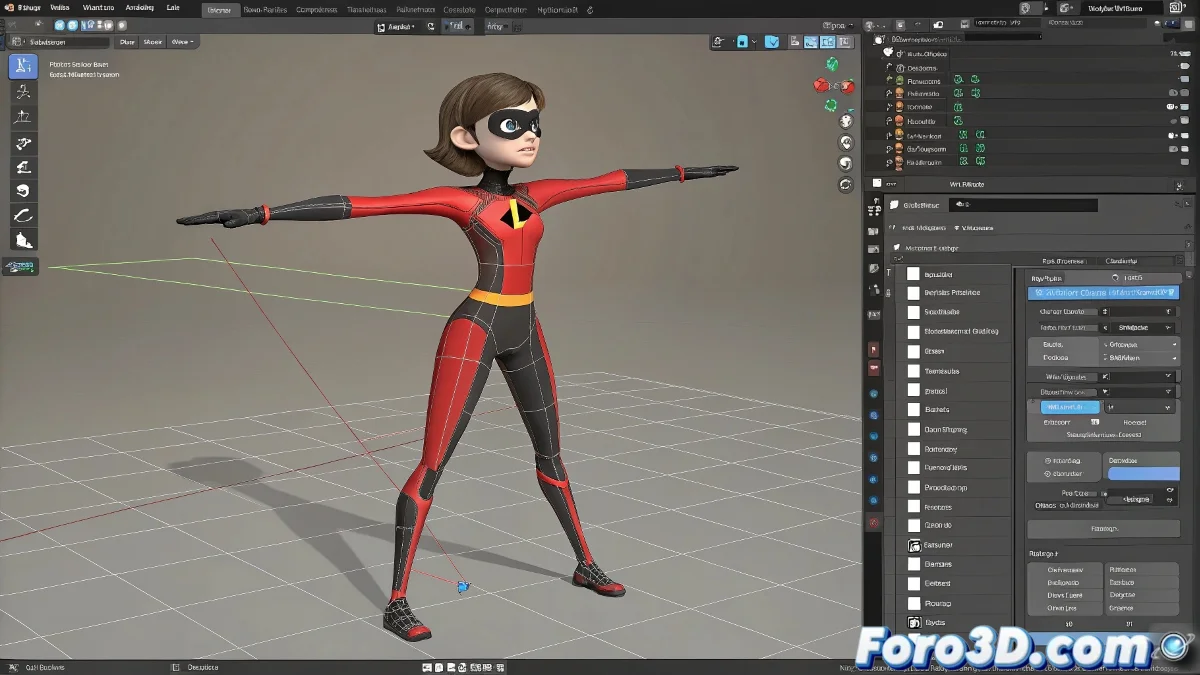
Task: Click the blue shield icon in viewport header
Action: (x=773, y=42)
